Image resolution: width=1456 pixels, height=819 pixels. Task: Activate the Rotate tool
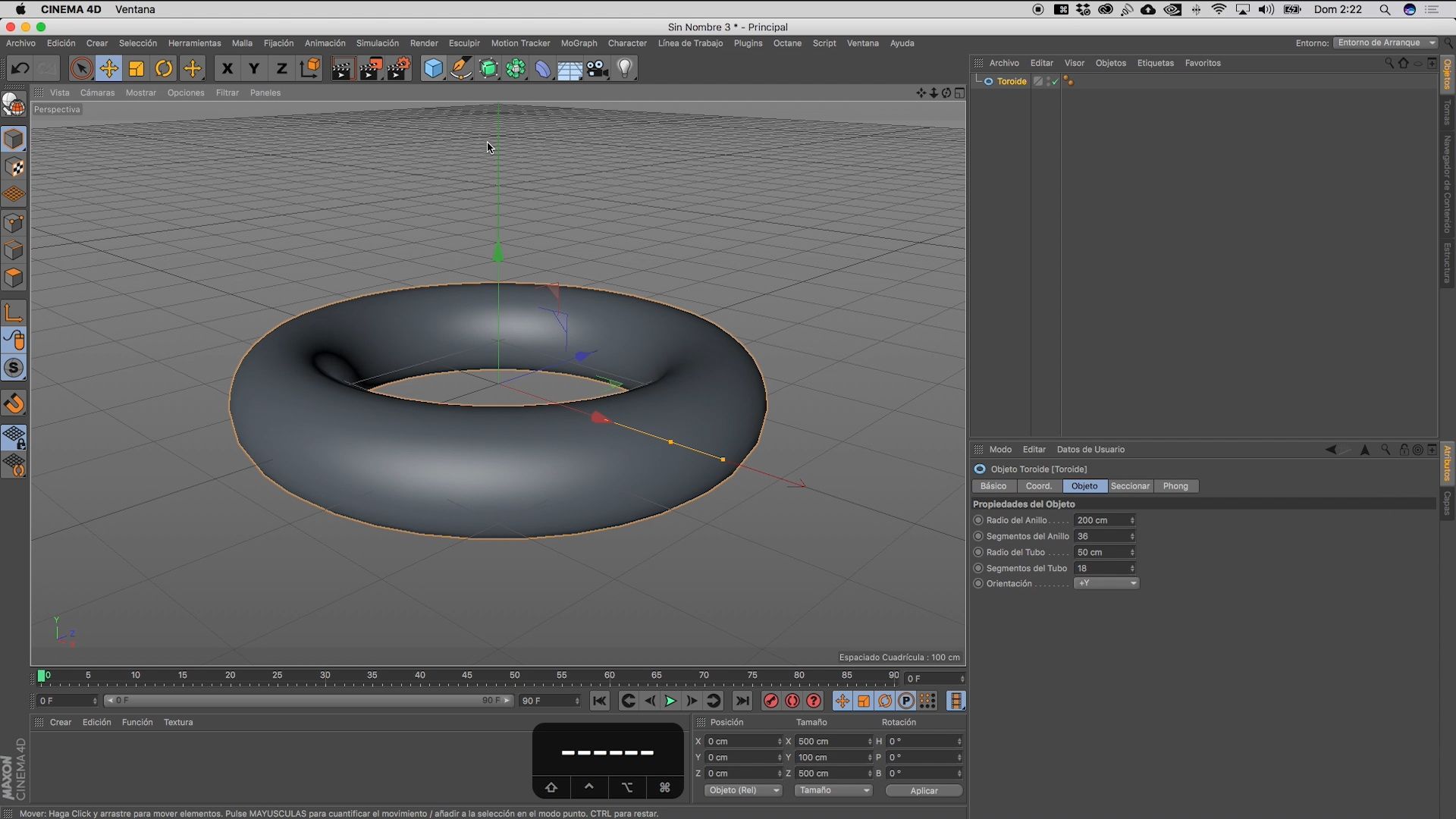click(x=164, y=68)
